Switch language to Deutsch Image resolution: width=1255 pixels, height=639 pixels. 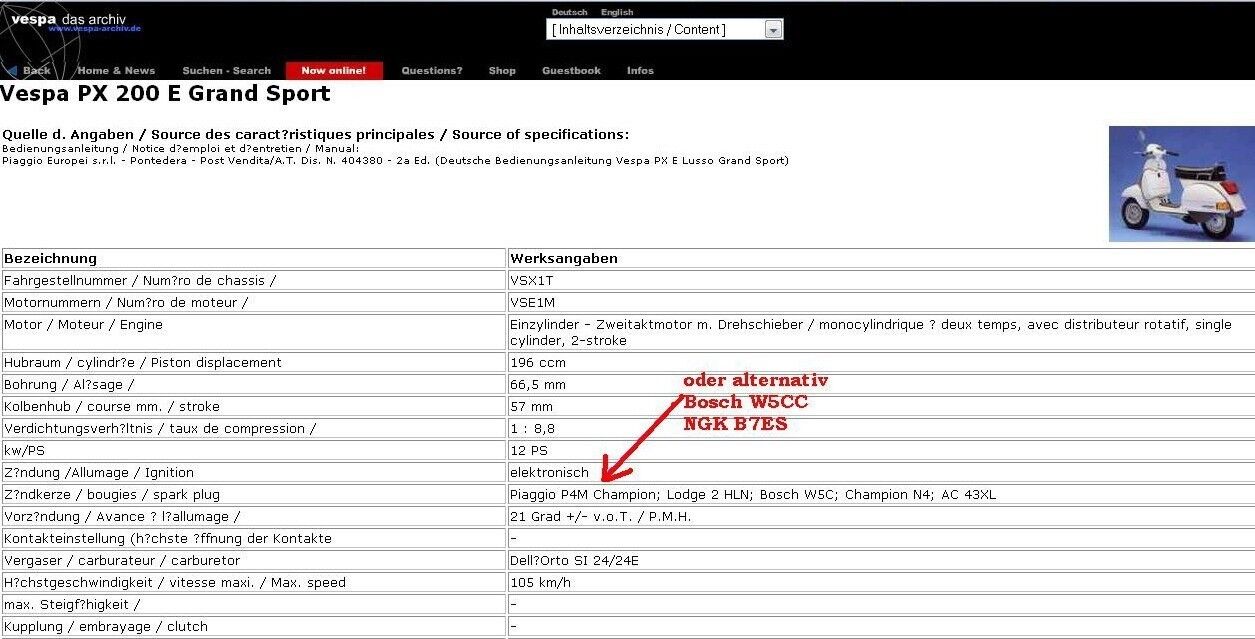click(569, 12)
